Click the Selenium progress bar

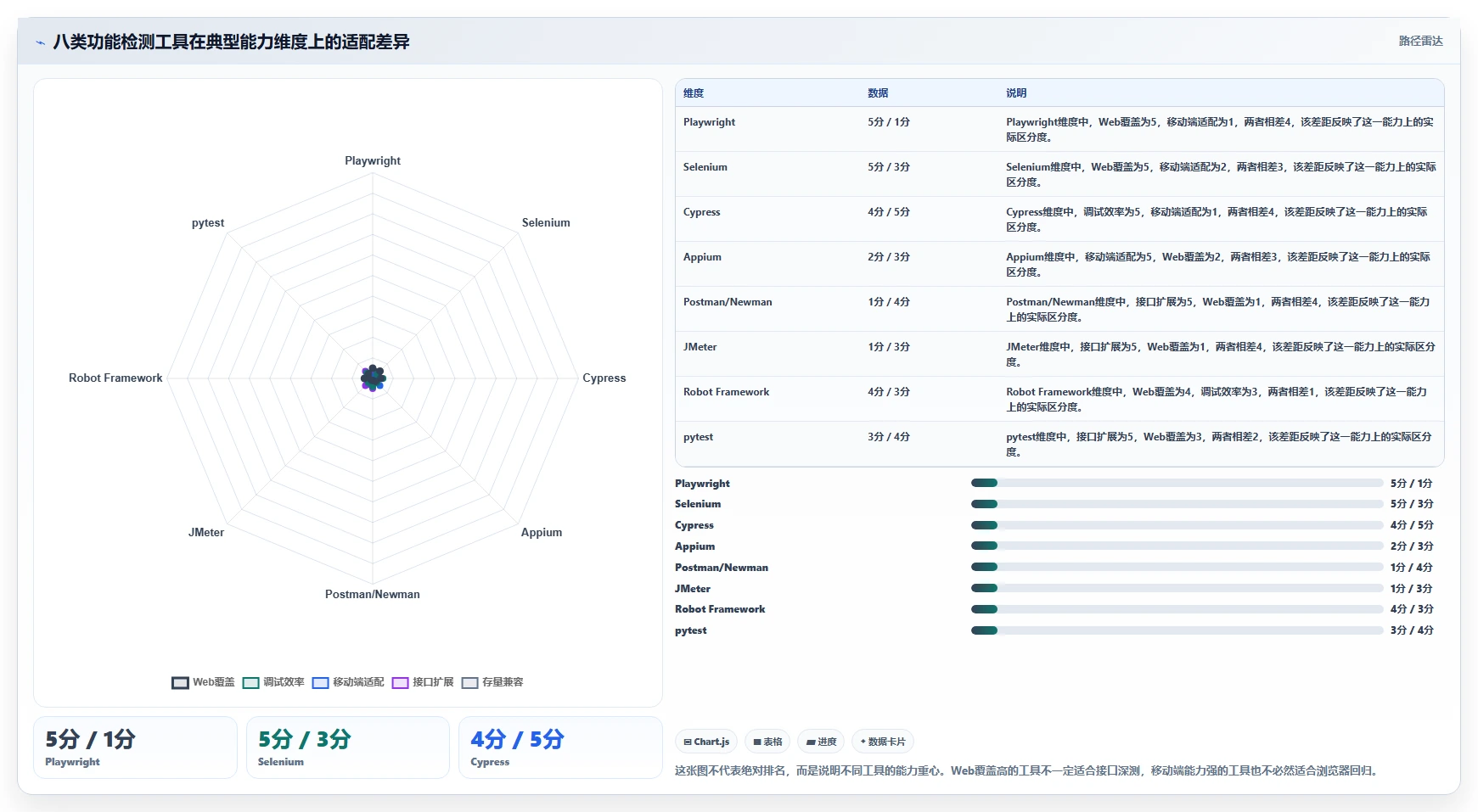1177,504
